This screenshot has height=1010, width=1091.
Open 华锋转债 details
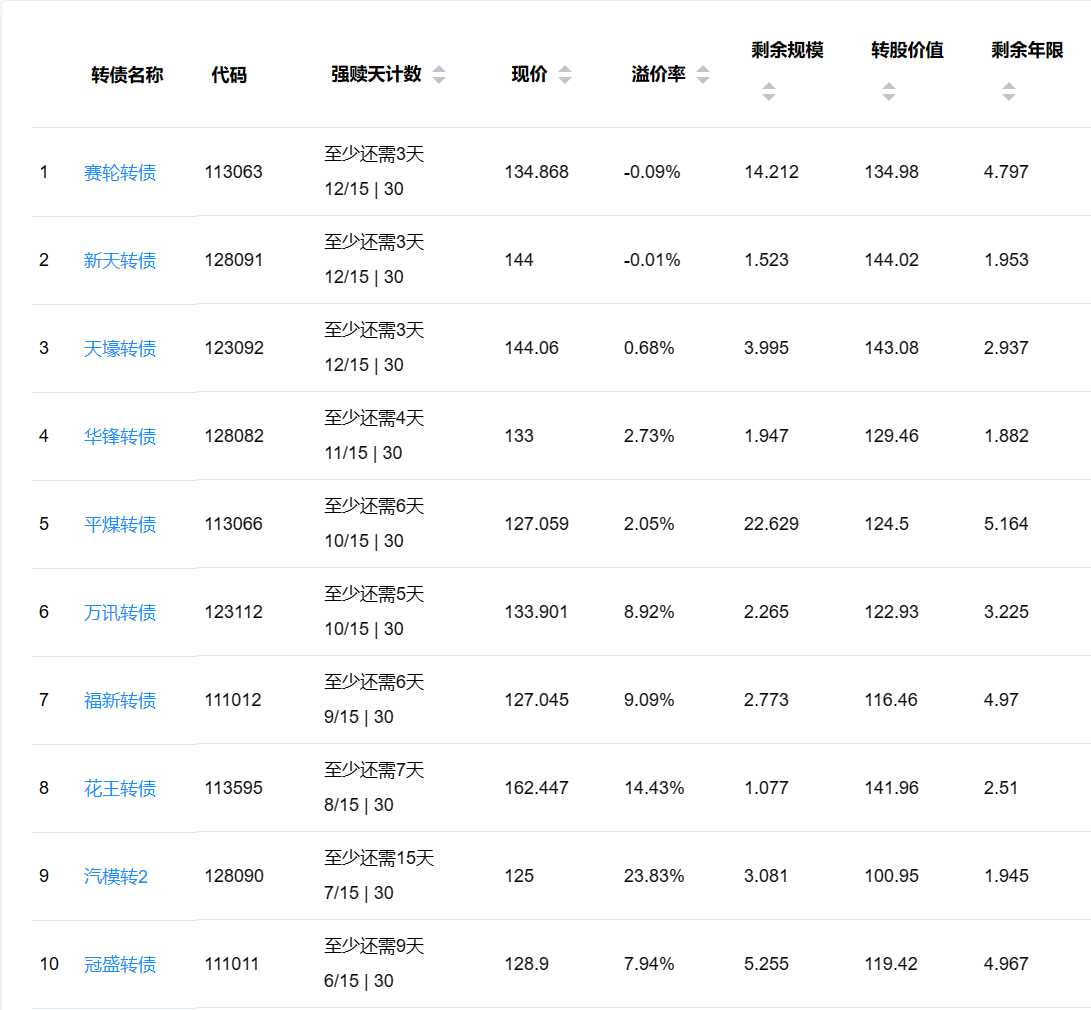point(120,437)
